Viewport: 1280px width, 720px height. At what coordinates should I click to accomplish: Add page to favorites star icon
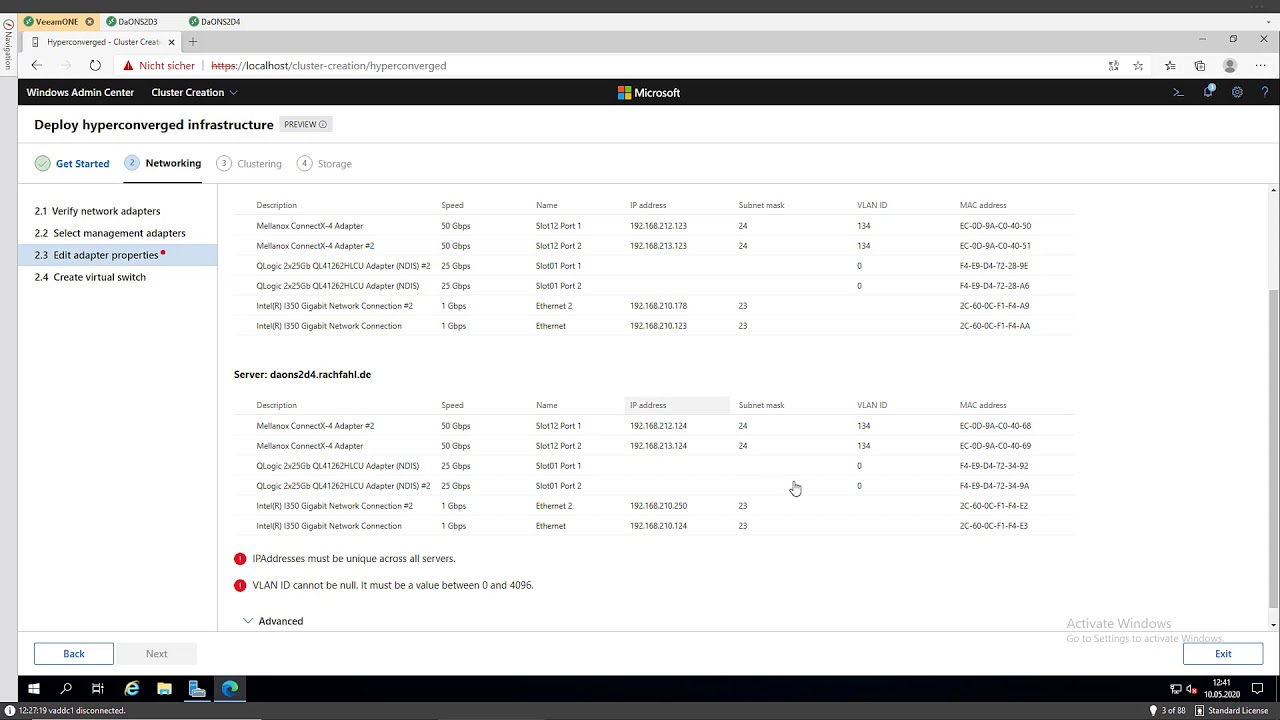(1138, 65)
